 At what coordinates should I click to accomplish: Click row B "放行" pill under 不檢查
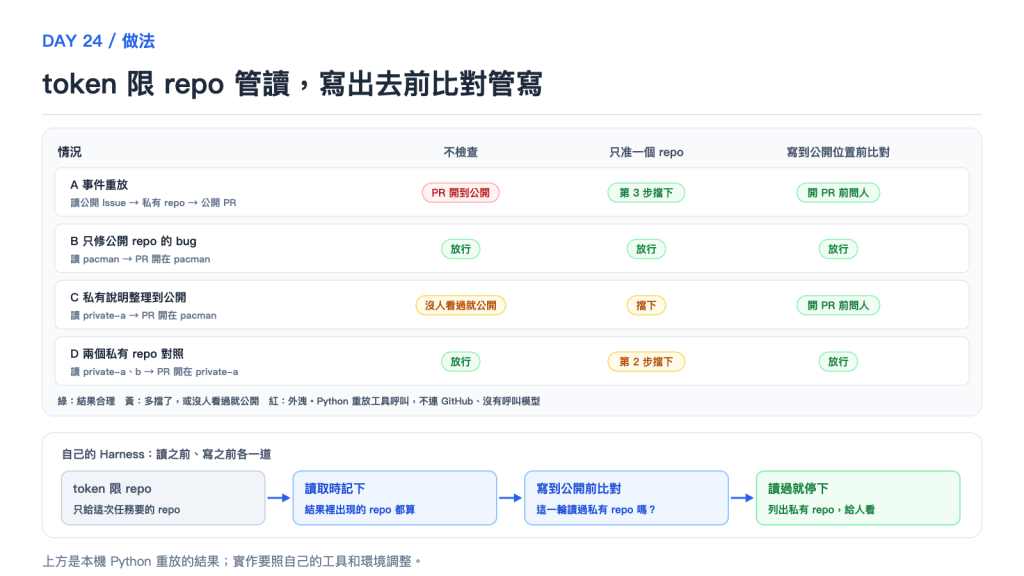point(460,249)
